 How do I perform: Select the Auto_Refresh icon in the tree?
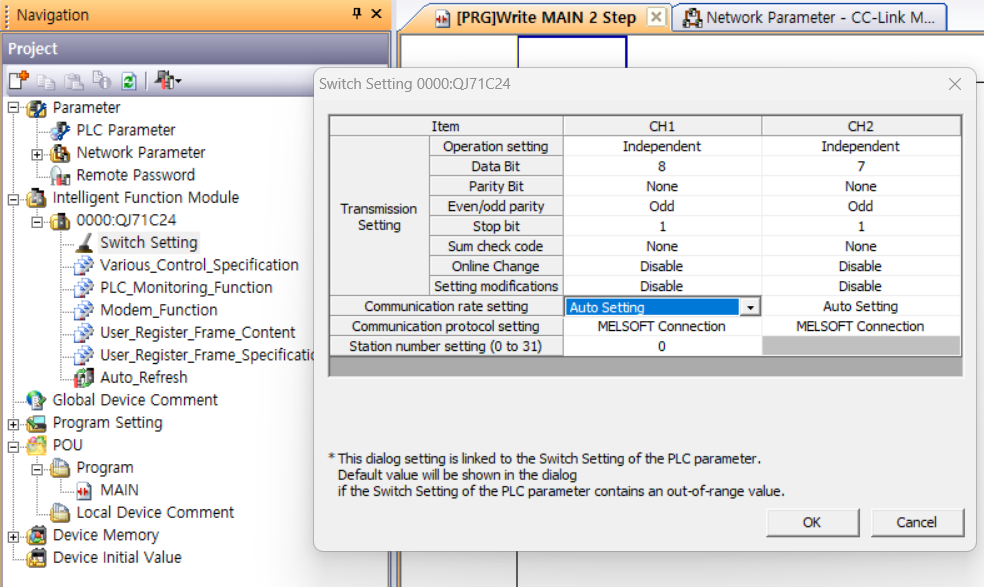pyautogui.click(x=84, y=378)
